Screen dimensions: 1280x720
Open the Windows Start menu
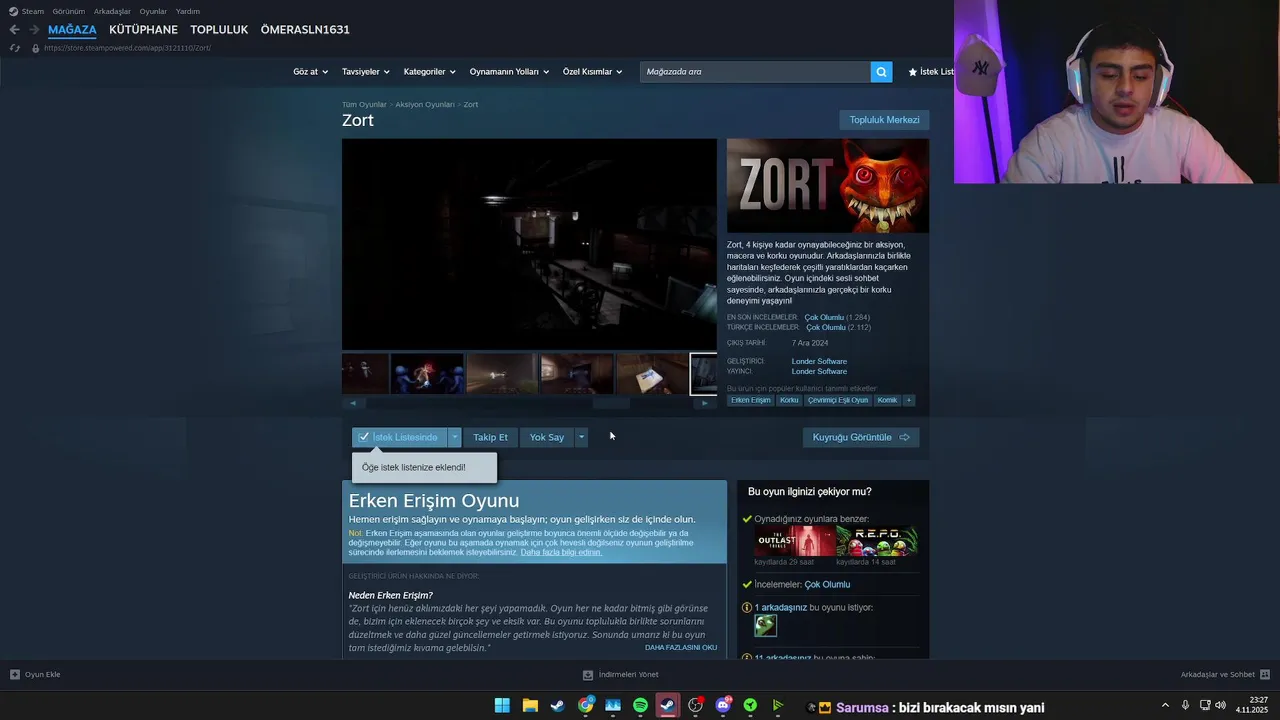click(x=502, y=706)
